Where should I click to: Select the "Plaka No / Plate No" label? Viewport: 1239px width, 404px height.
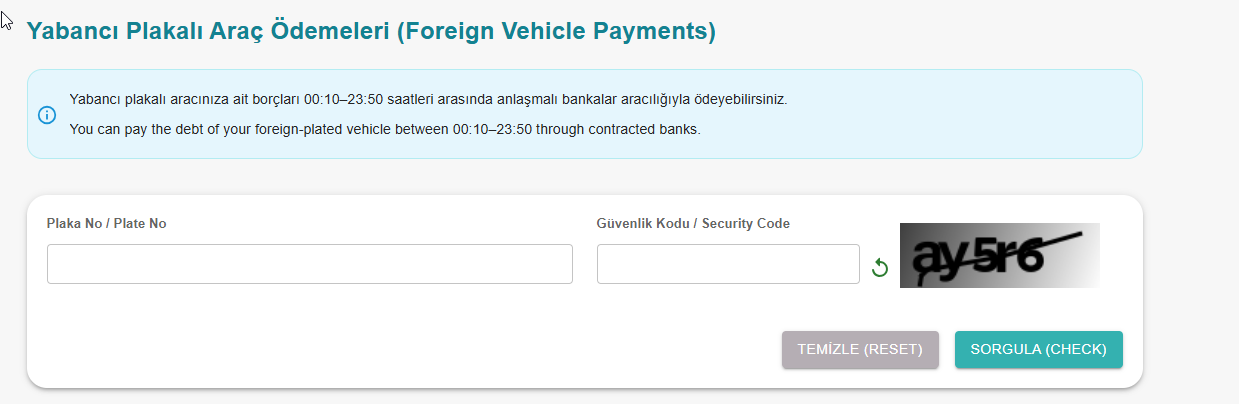[106, 224]
